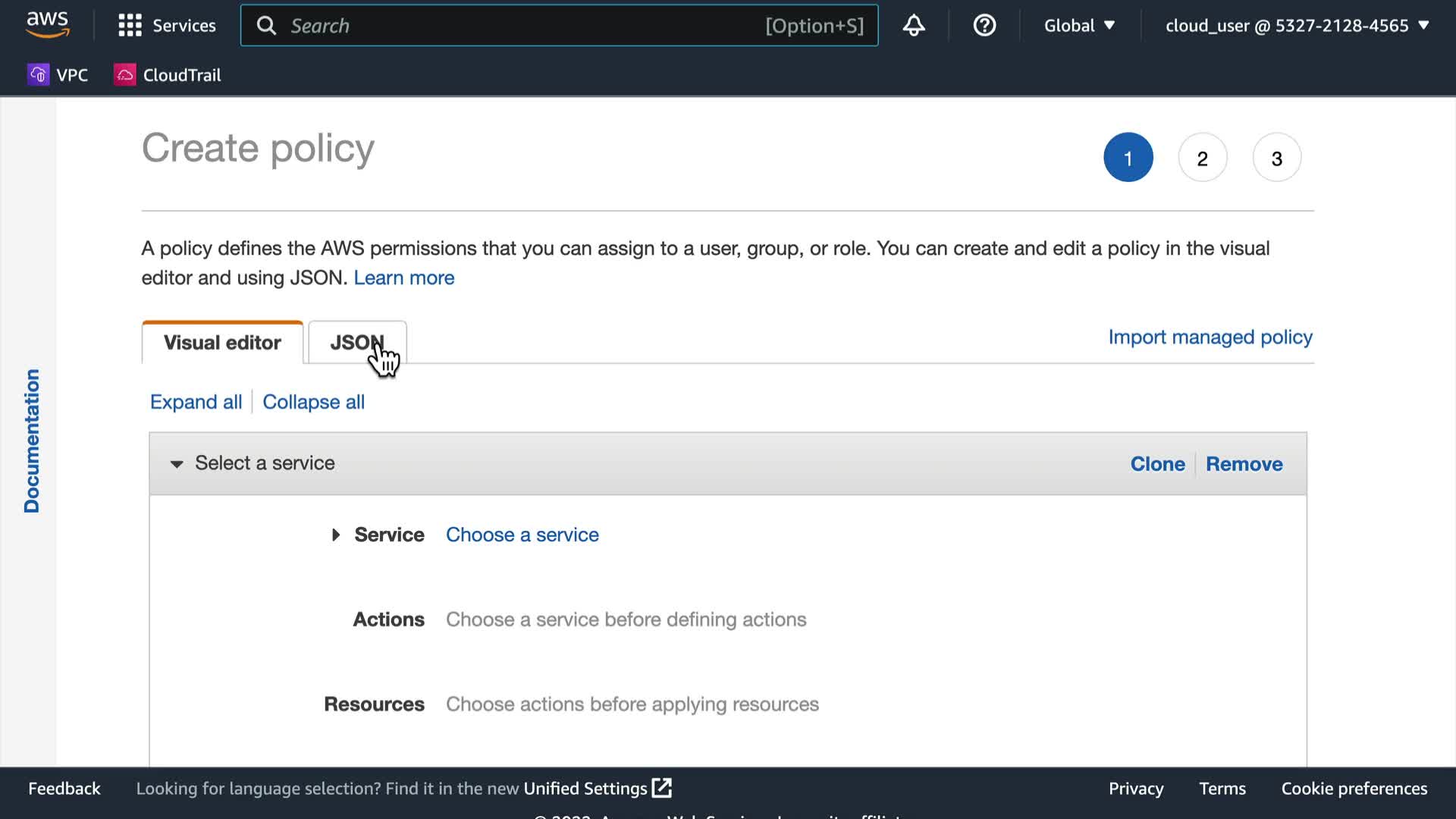Open the help question mark icon
Viewport: 1456px width, 819px height.
click(984, 26)
